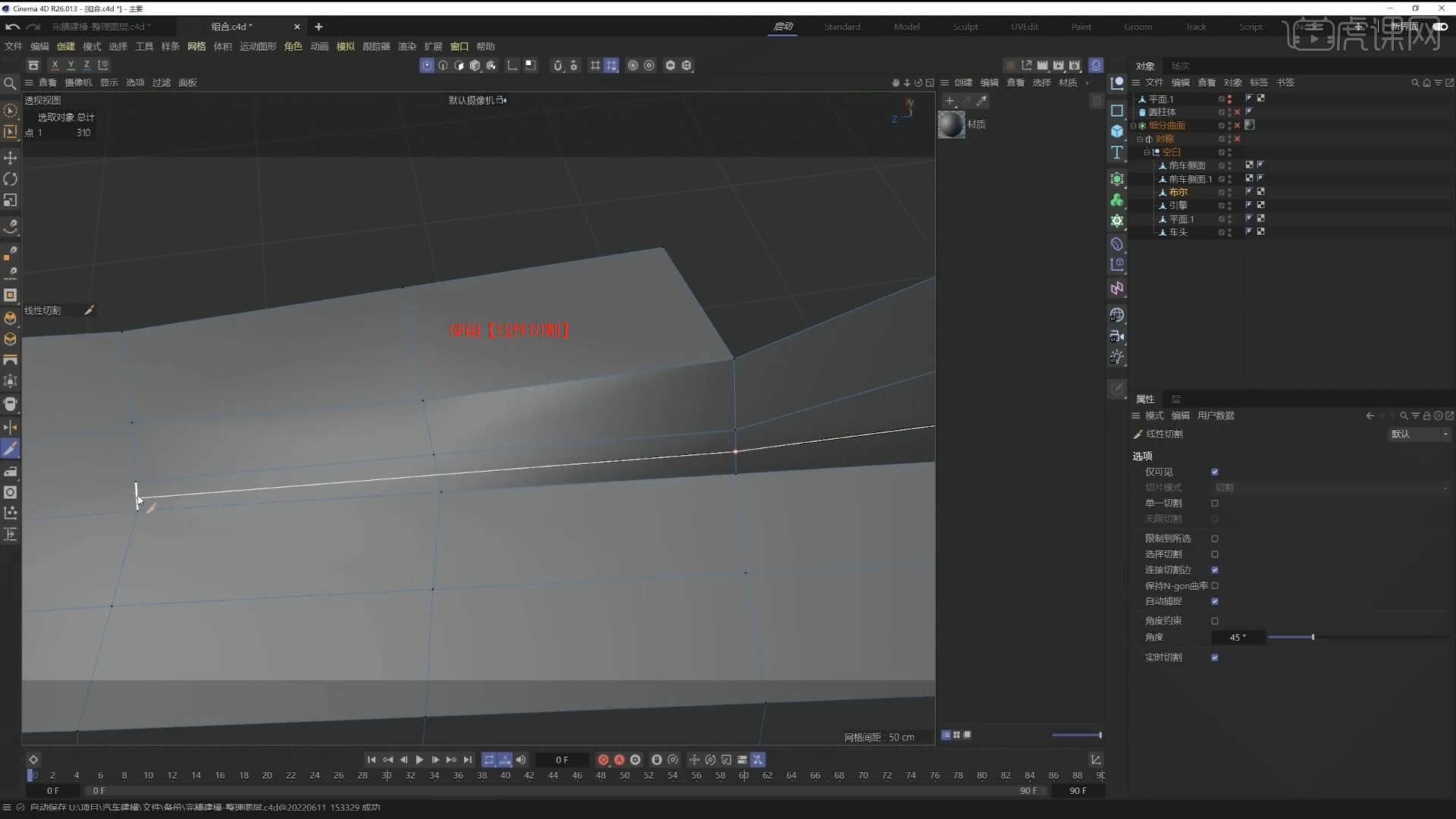Open the 组合.c4d document tab
The width and height of the screenshot is (1456, 819).
pyautogui.click(x=231, y=27)
